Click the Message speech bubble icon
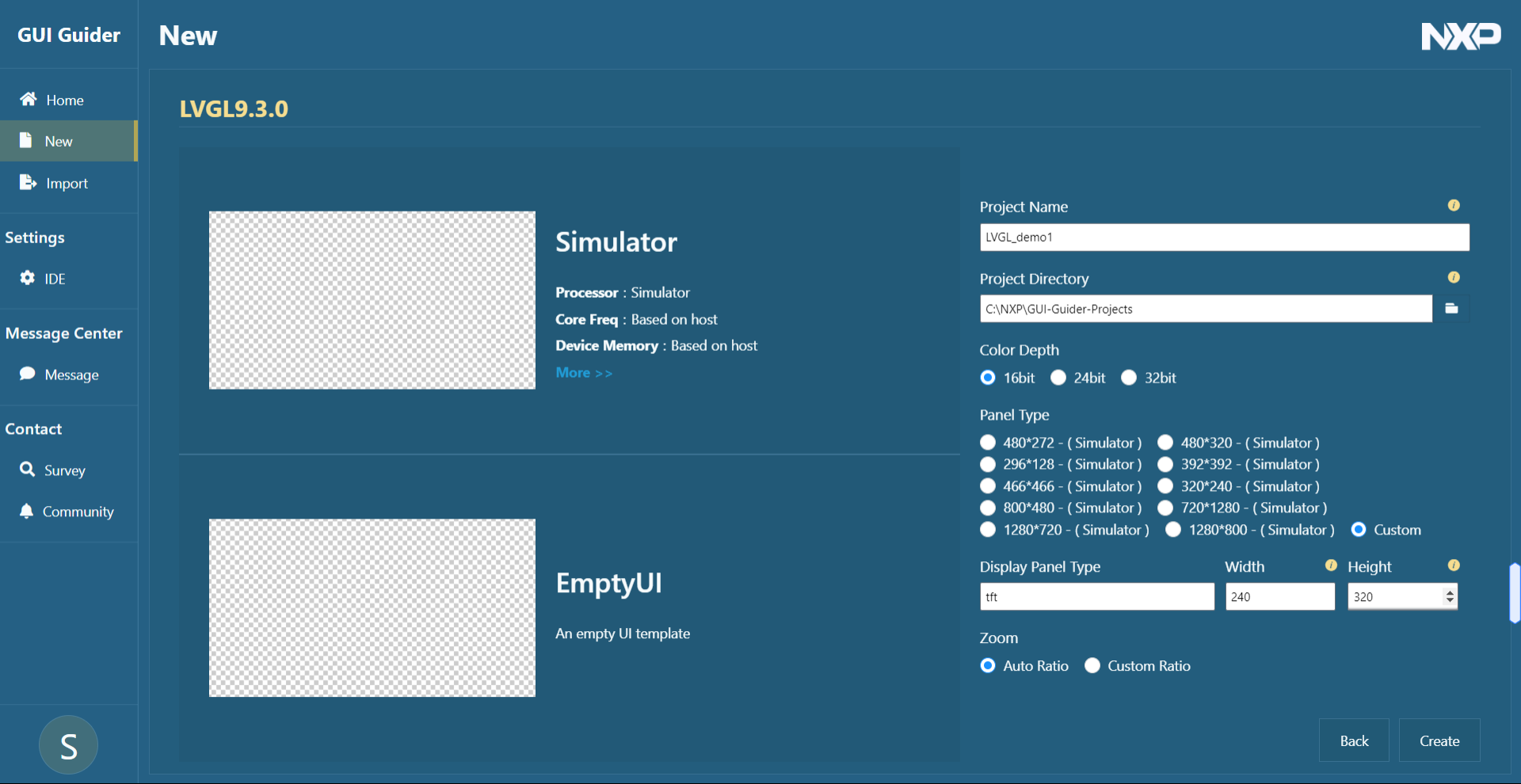The width and height of the screenshot is (1521, 784). coord(28,374)
